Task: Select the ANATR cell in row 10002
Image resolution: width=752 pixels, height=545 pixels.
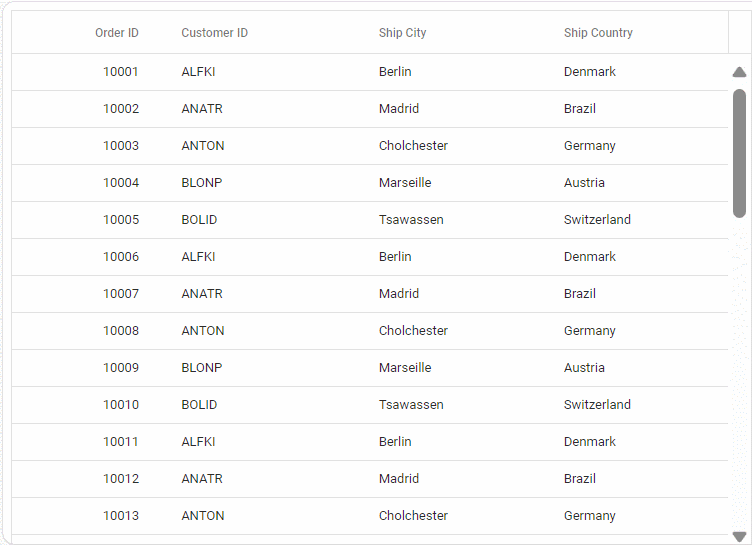Action: click(x=202, y=109)
